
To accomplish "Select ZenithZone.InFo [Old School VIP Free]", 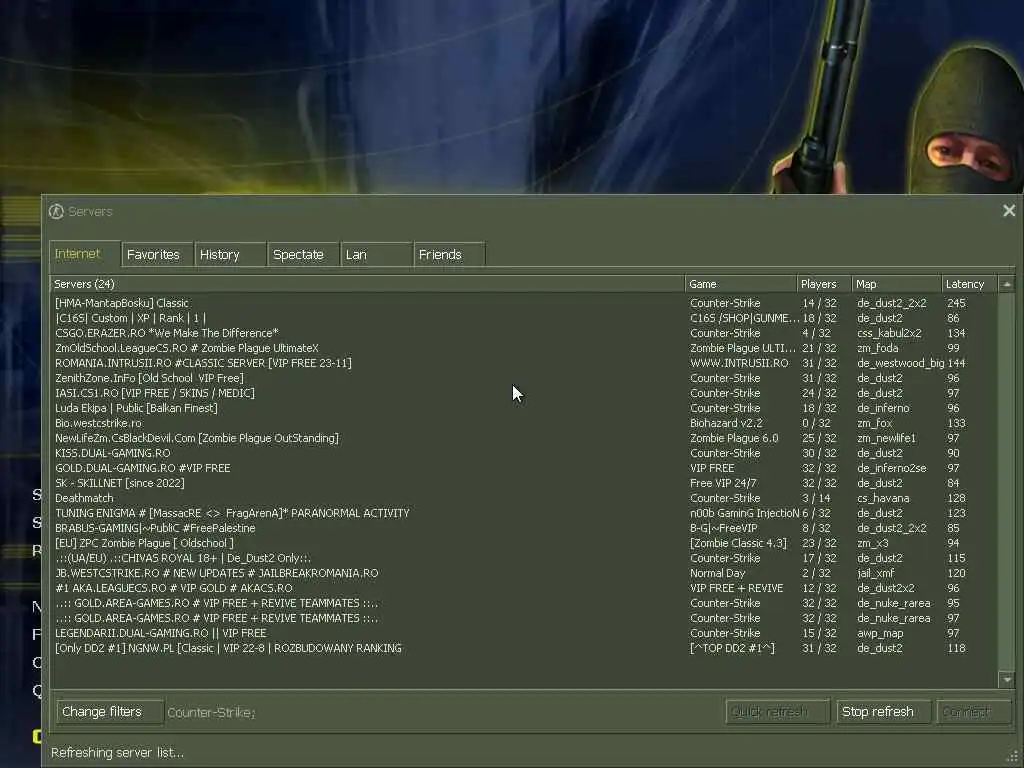I will (x=524, y=378).
